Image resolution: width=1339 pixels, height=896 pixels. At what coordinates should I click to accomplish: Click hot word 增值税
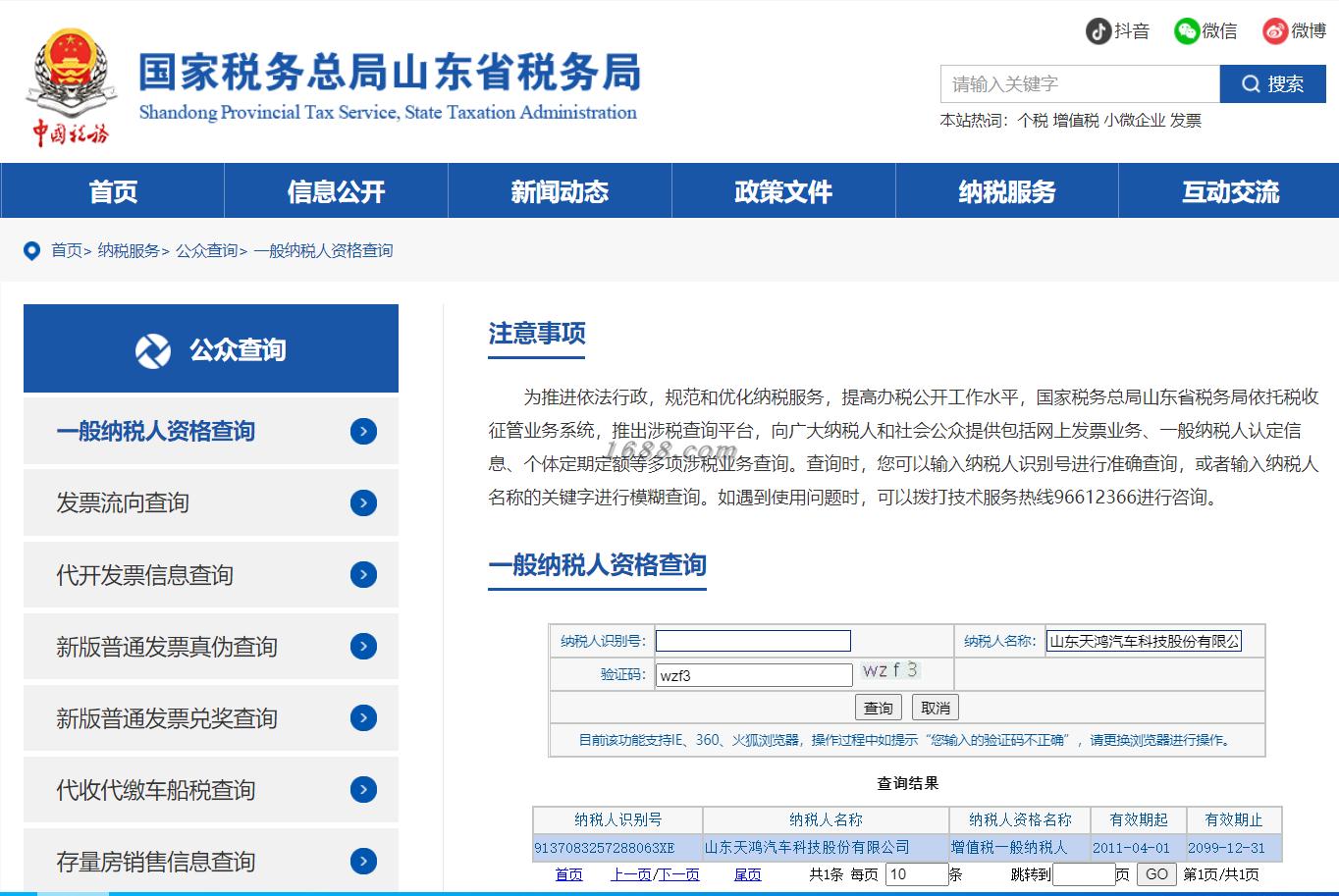click(1076, 121)
